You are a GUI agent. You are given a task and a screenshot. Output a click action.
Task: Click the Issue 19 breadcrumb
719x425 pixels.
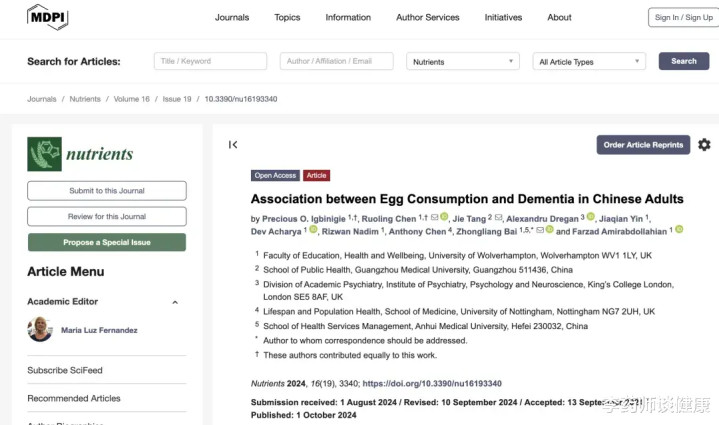tap(177, 99)
